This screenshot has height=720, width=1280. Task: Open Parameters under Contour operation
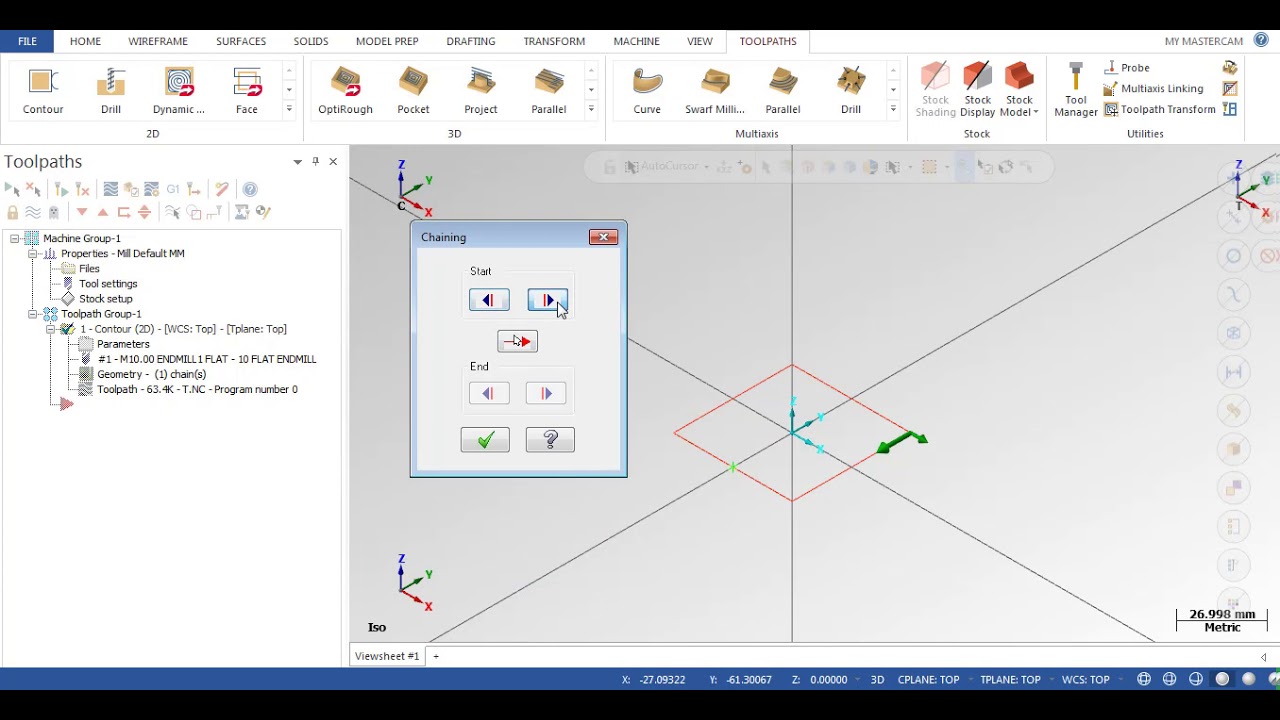[x=123, y=344]
